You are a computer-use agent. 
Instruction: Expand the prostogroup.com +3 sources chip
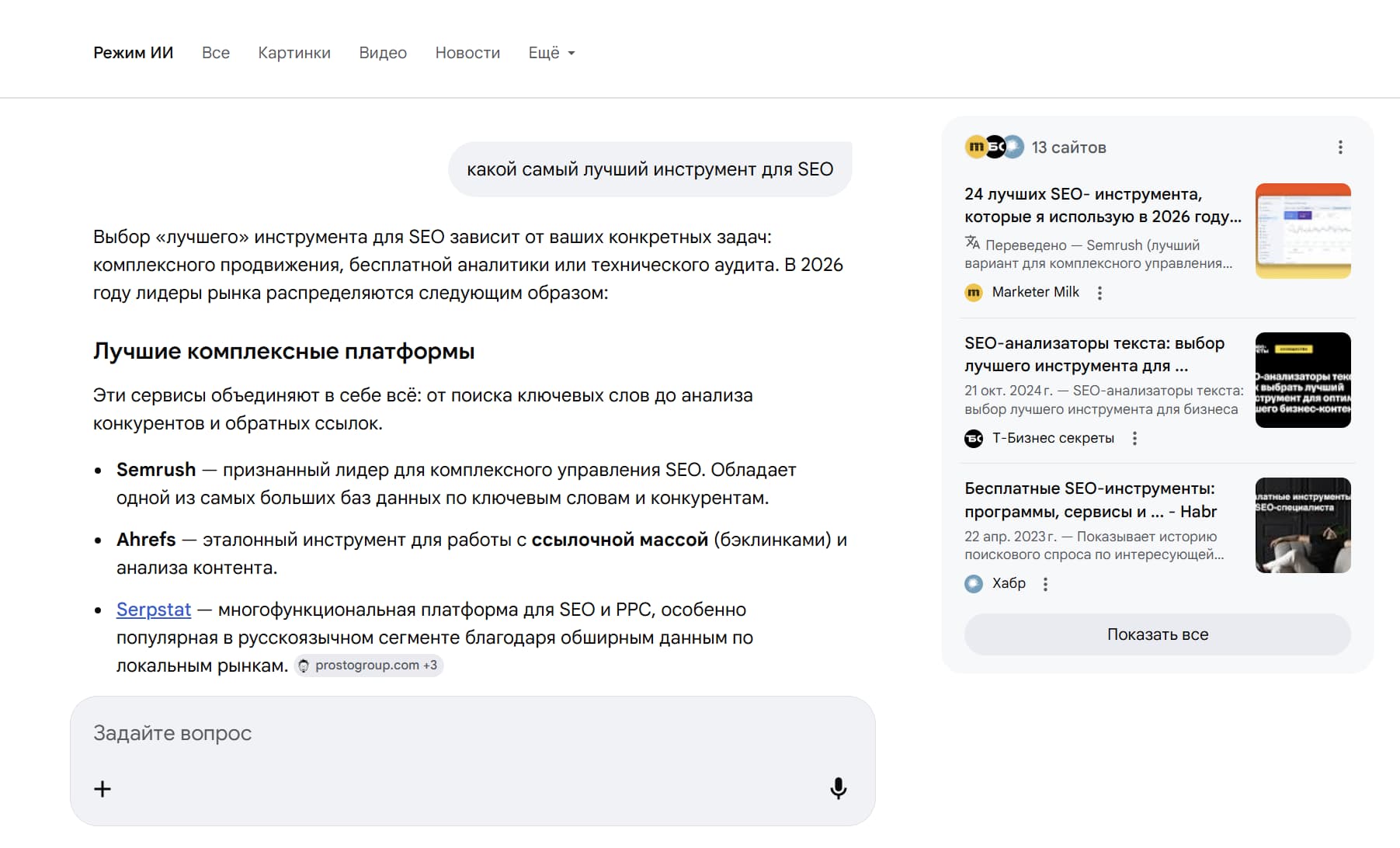[369, 666]
